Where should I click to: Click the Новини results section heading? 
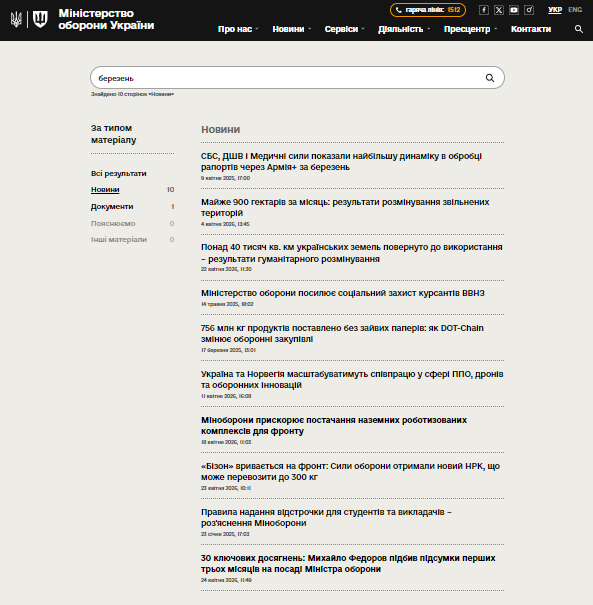click(x=220, y=130)
